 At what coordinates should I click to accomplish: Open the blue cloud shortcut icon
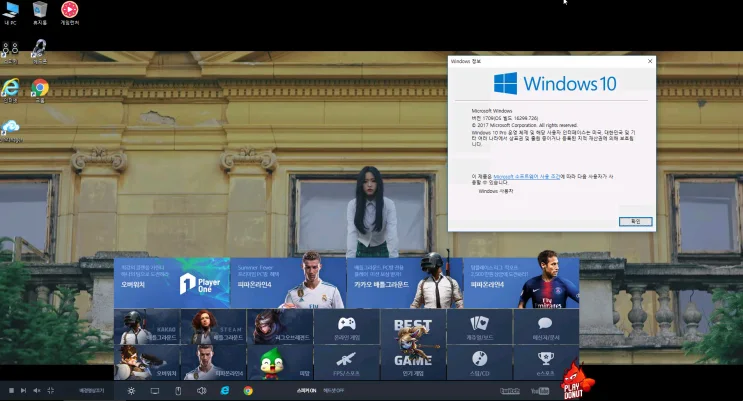(x=10, y=130)
